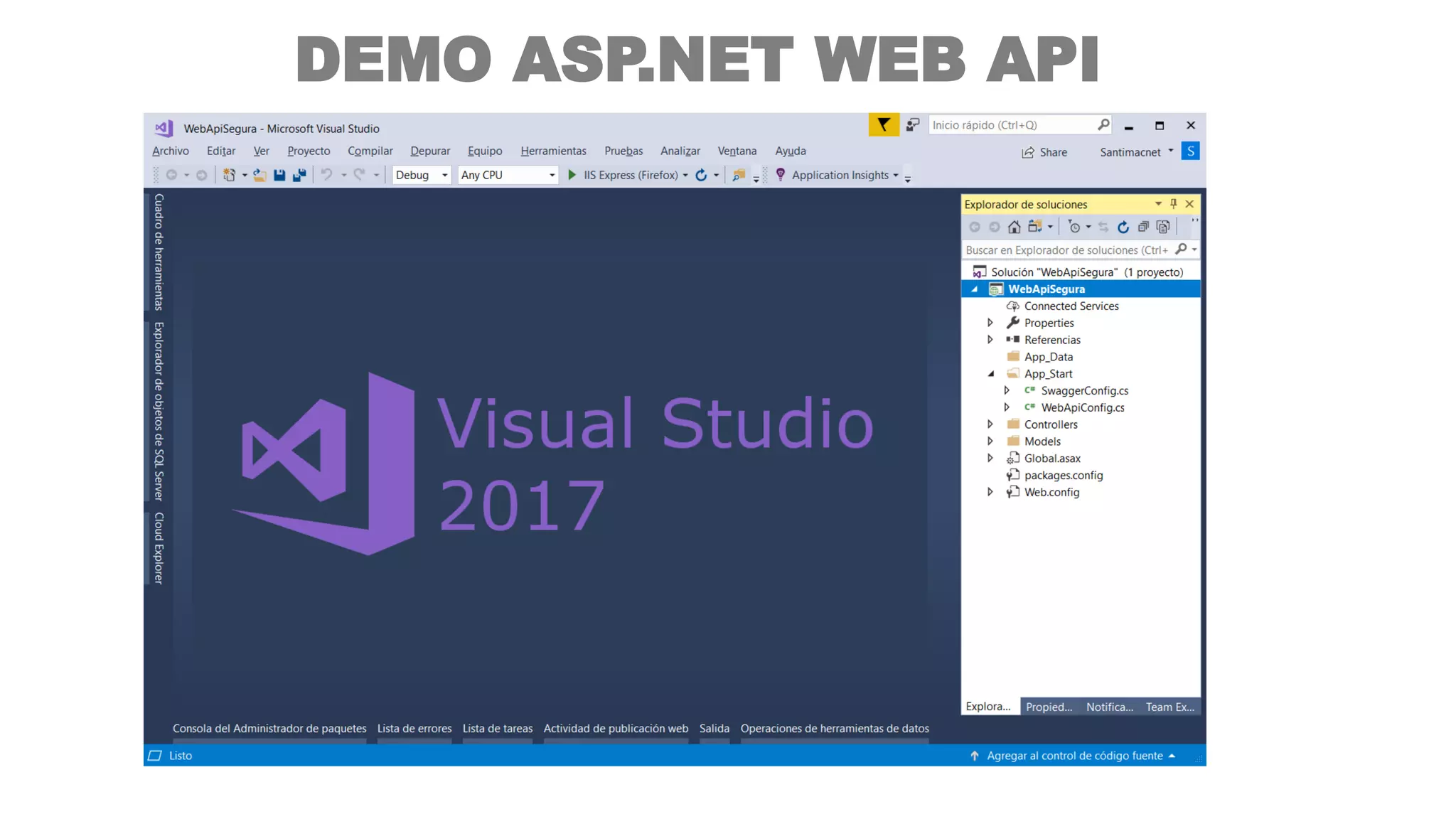1456x819 pixels.
Task: Click the Inicio rápido search field
Action: tap(1020, 124)
